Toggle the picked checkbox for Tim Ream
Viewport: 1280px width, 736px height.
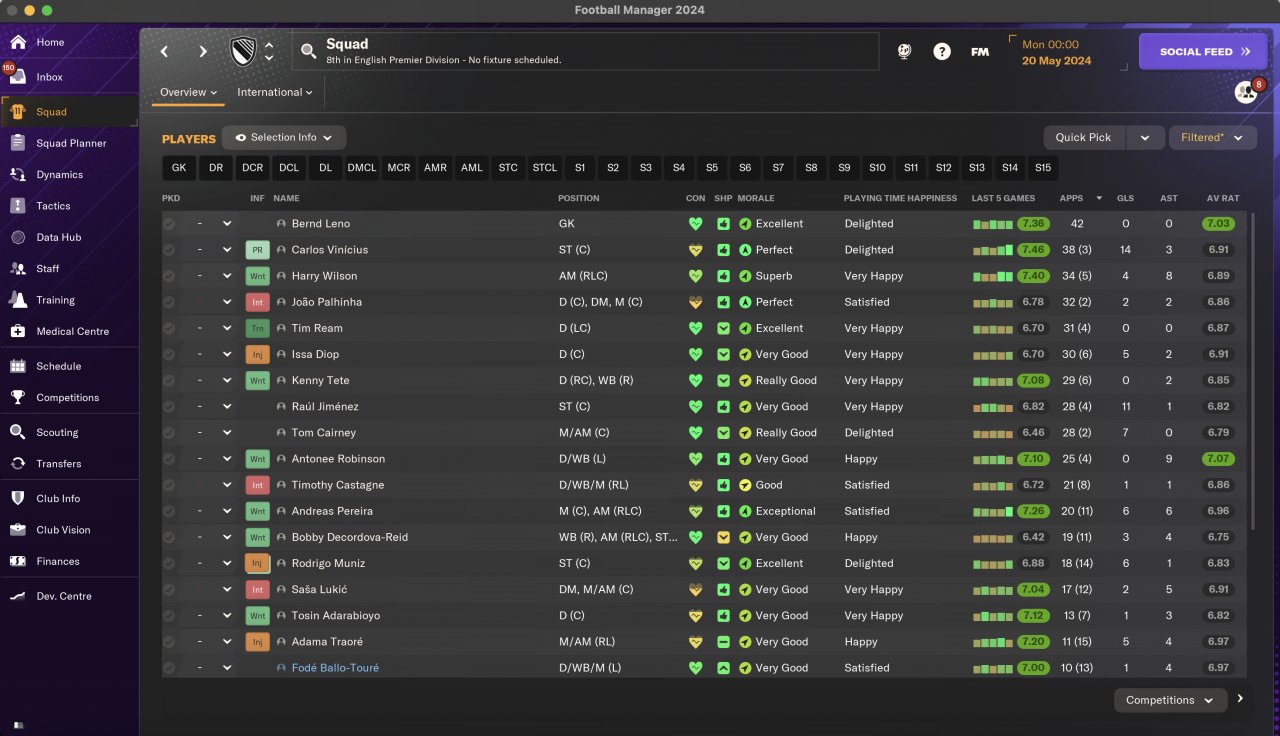[x=169, y=328]
